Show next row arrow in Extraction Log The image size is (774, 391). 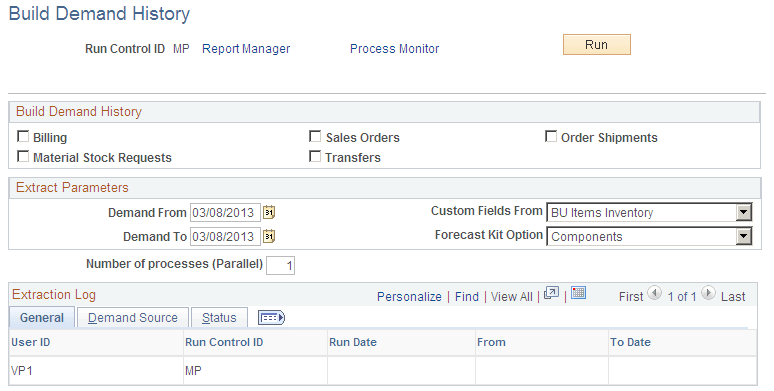(x=708, y=293)
